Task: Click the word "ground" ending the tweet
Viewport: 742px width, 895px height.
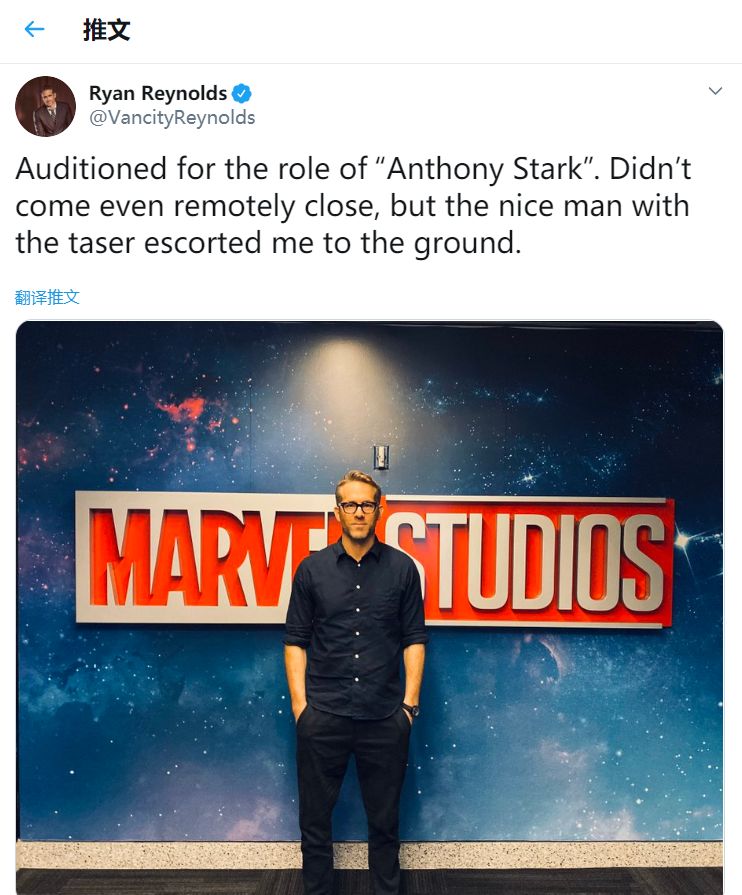Action: point(465,244)
